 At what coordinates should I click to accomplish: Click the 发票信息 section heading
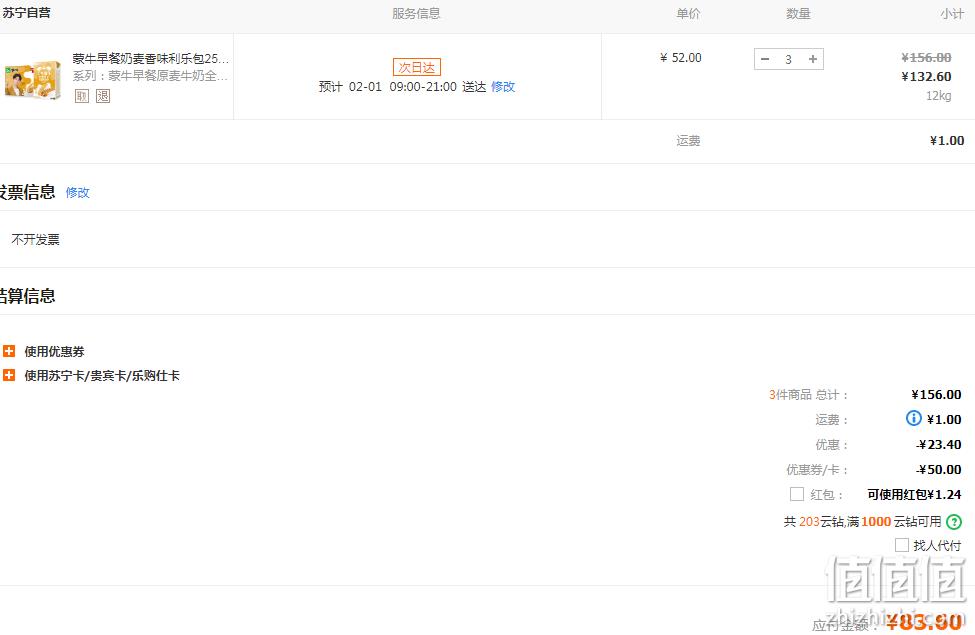(27, 192)
